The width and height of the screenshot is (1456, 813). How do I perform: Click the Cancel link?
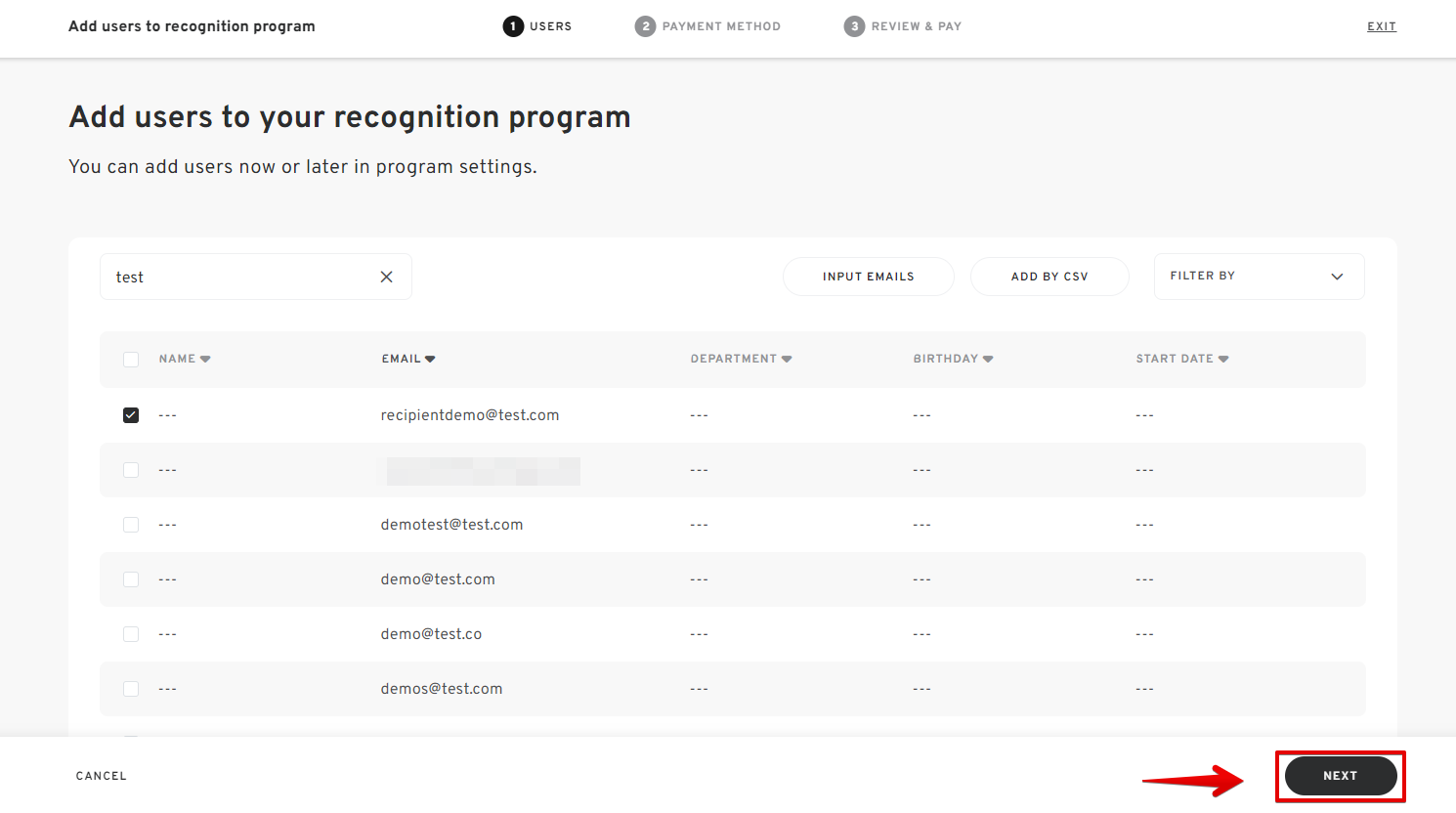click(102, 776)
